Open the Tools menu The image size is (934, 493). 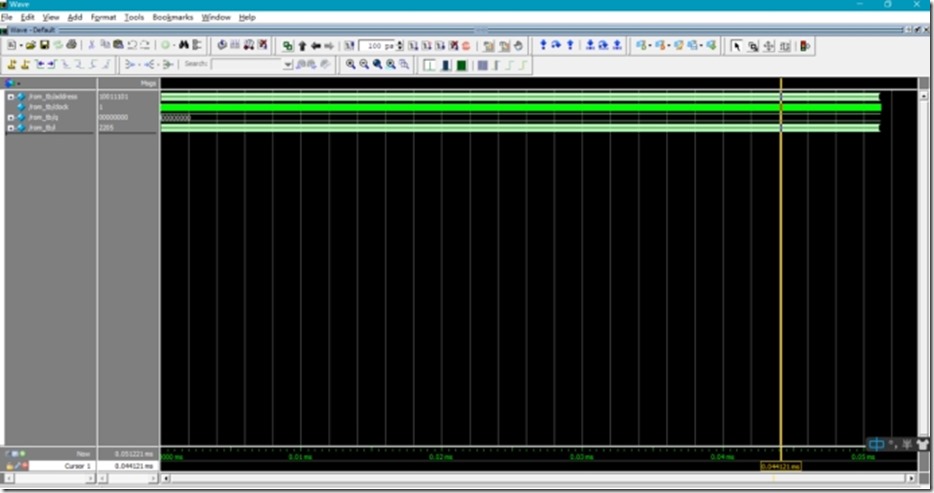pos(134,17)
